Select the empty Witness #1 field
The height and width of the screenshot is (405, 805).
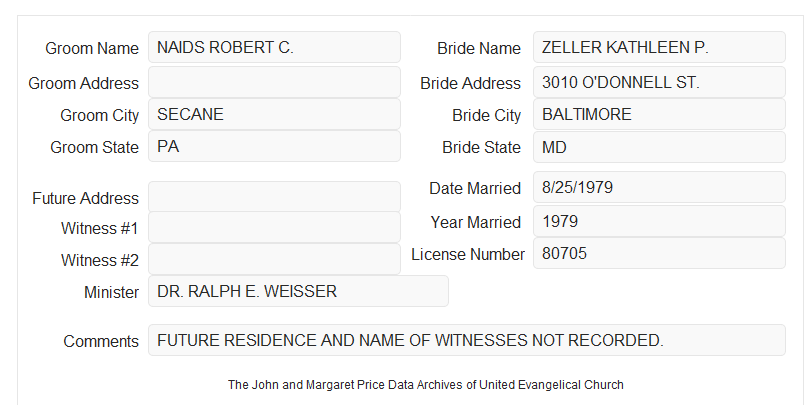[274, 227]
